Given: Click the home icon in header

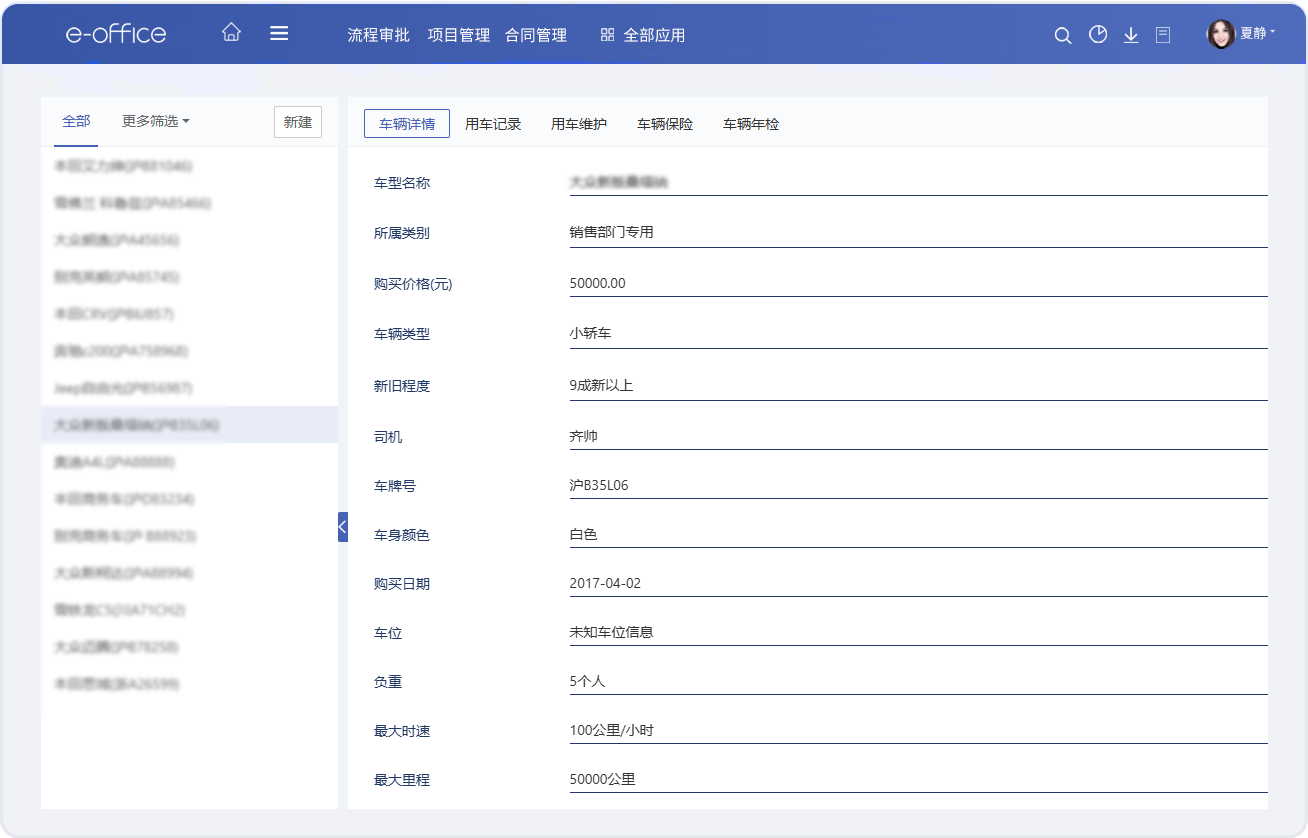Looking at the screenshot, I should [x=231, y=33].
